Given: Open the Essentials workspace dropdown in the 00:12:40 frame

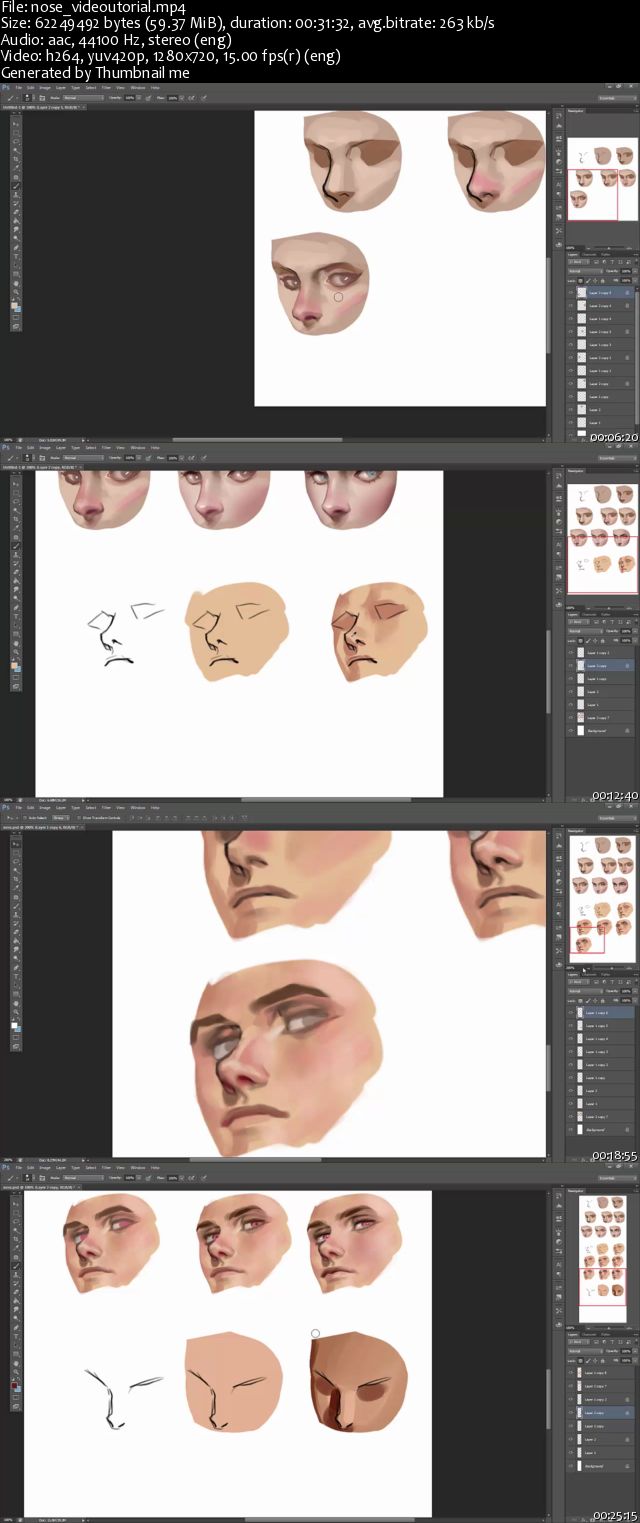Looking at the screenshot, I should [618, 458].
